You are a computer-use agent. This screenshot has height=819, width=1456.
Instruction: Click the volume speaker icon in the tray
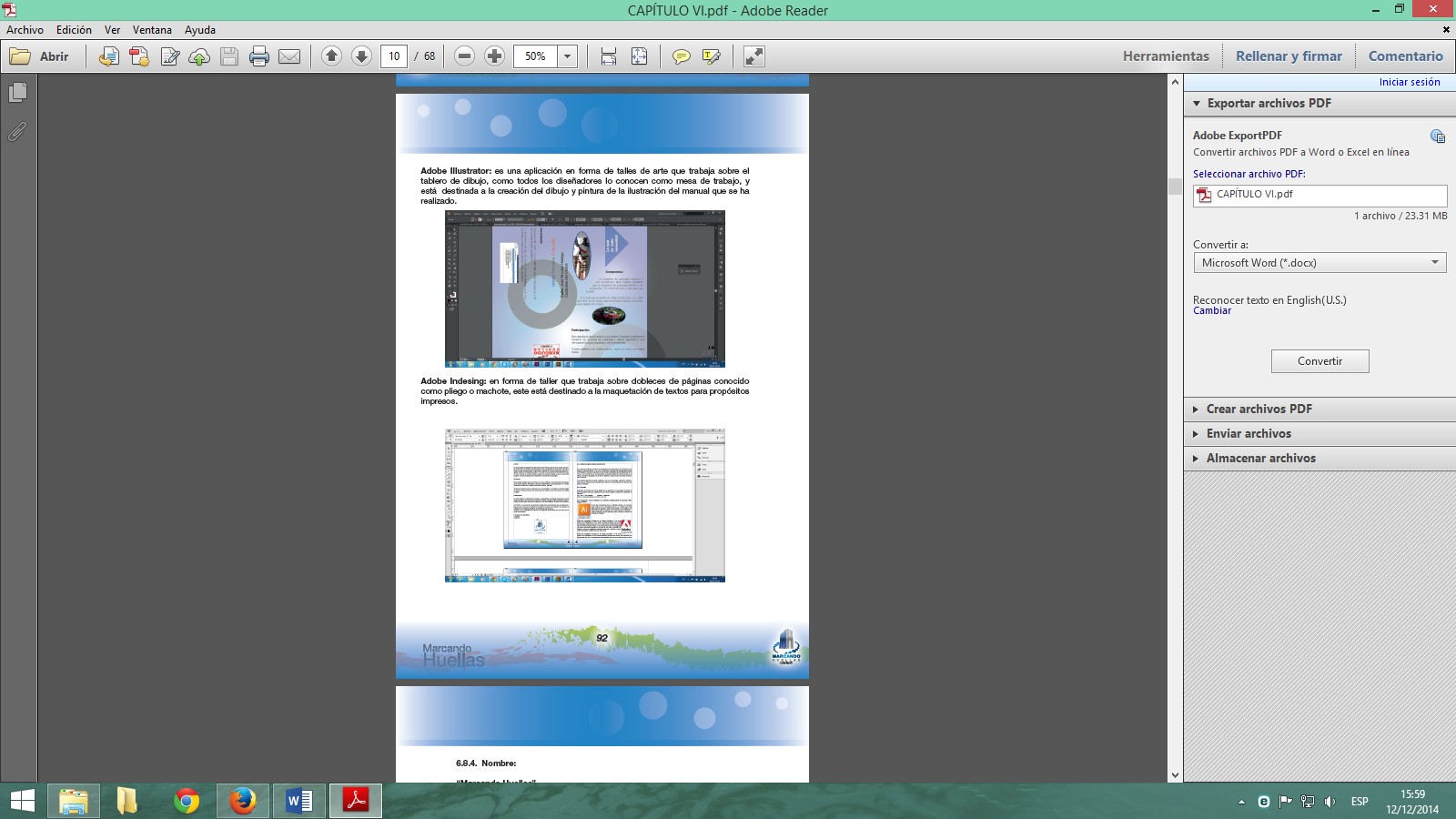pyautogui.click(x=1330, y=802)
